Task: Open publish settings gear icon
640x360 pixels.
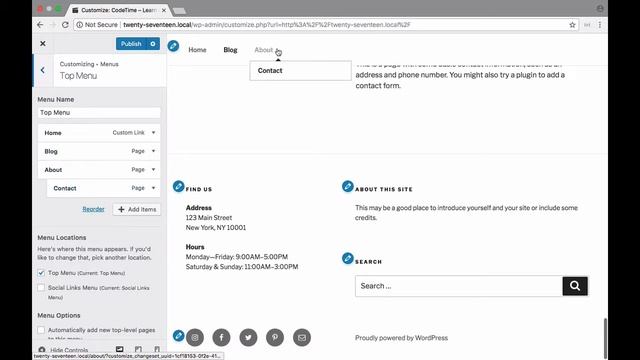Action: coord(153,44)
